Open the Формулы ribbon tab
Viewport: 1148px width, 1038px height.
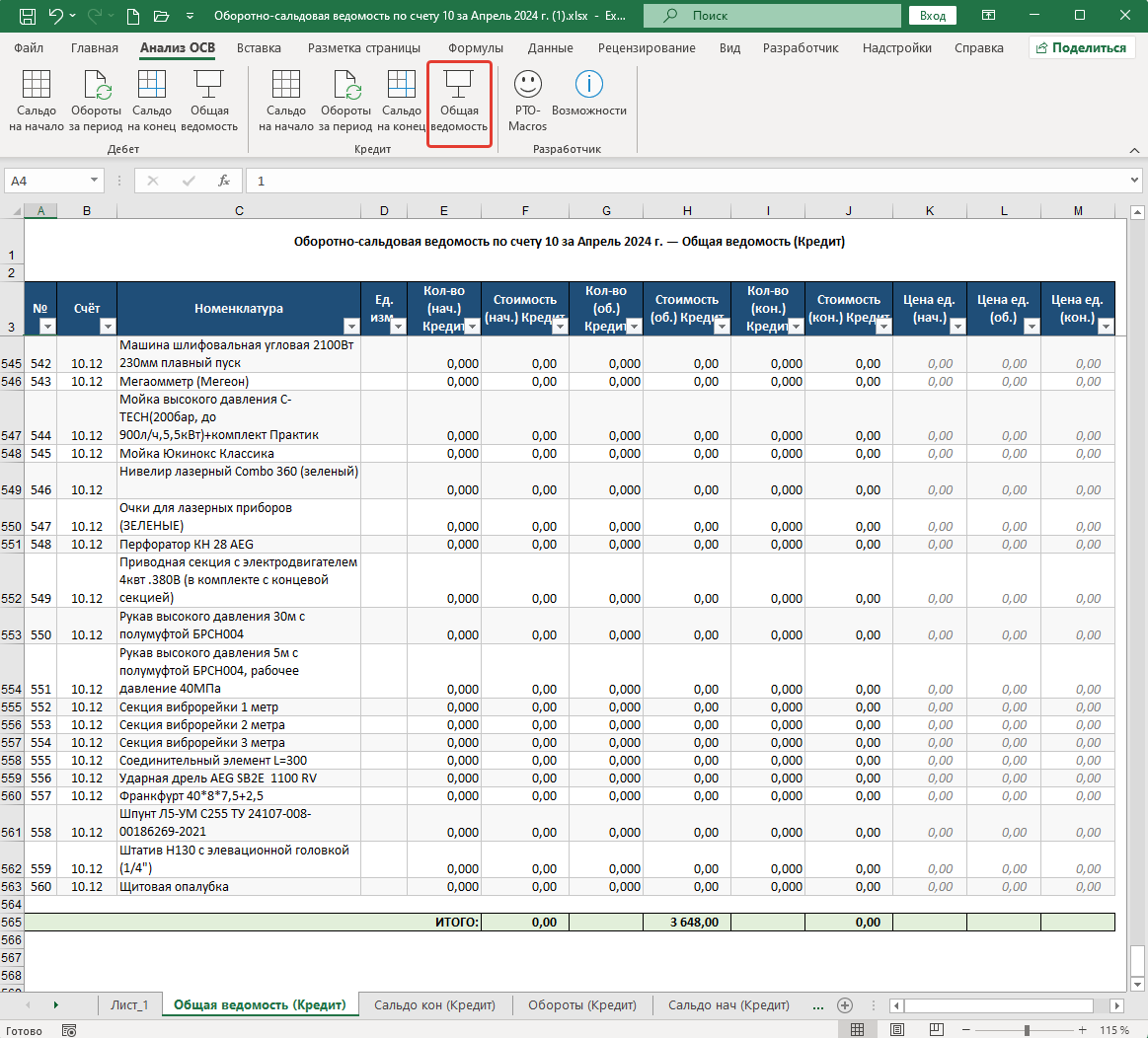tap(475, 47)
